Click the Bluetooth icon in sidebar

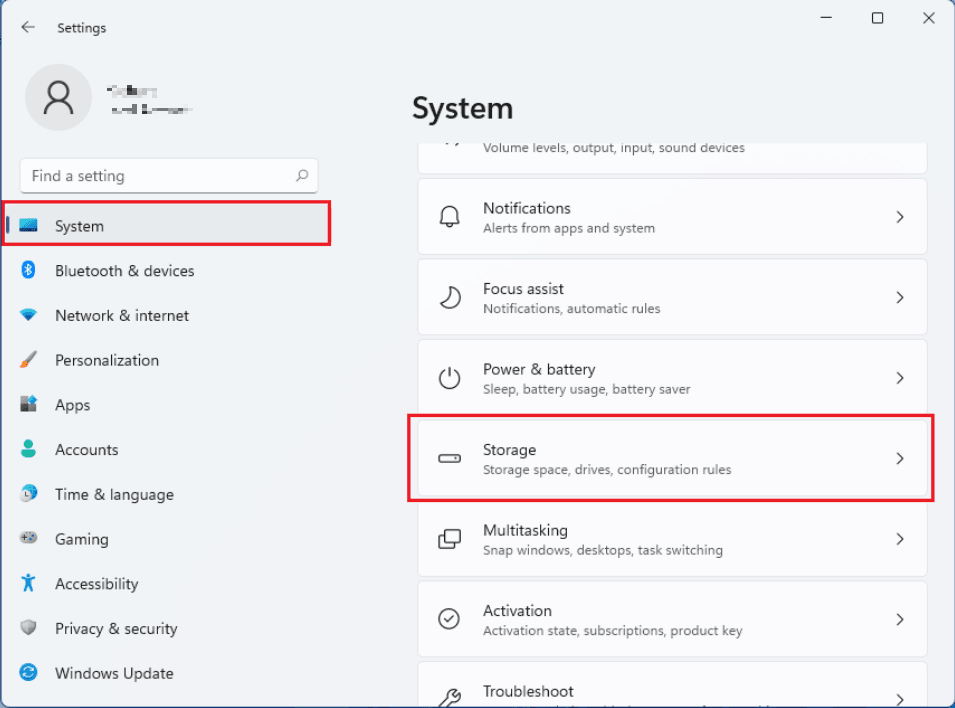point(29,270)
